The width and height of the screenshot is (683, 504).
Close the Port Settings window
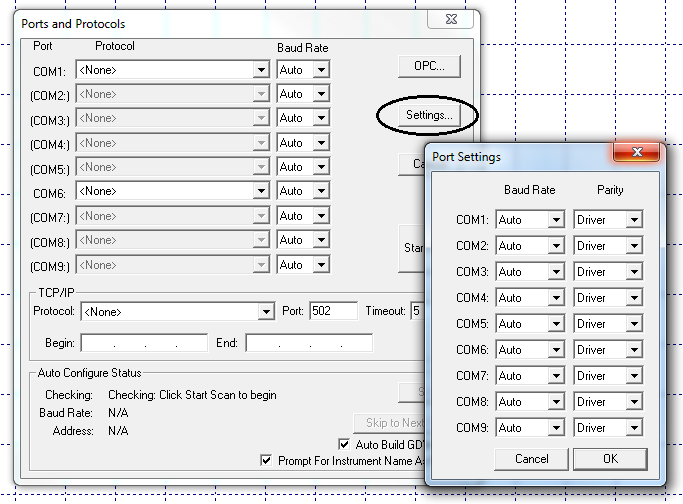pyautogui.click(x=635, y=155)
